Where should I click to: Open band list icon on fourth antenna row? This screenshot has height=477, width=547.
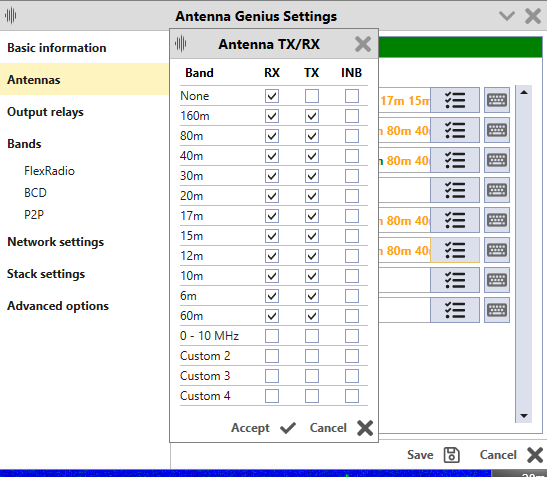[455, 190]
